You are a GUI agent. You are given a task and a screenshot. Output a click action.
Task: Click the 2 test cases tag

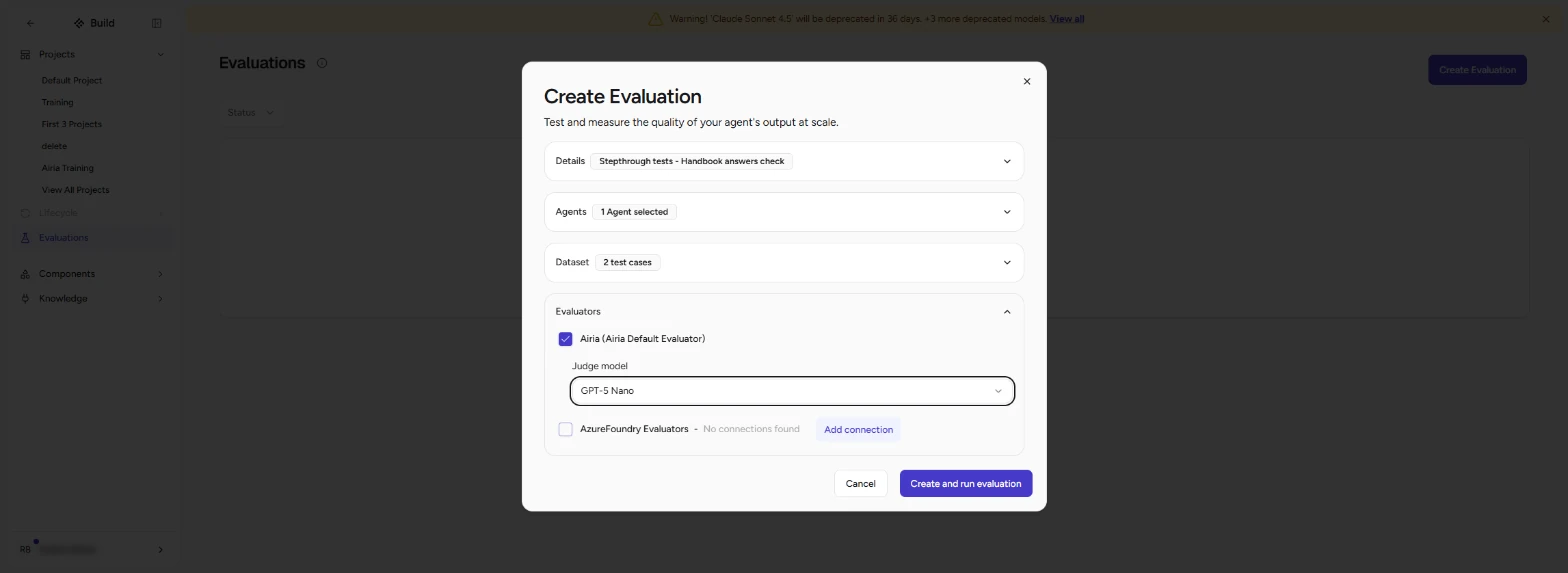click(627, 263)
